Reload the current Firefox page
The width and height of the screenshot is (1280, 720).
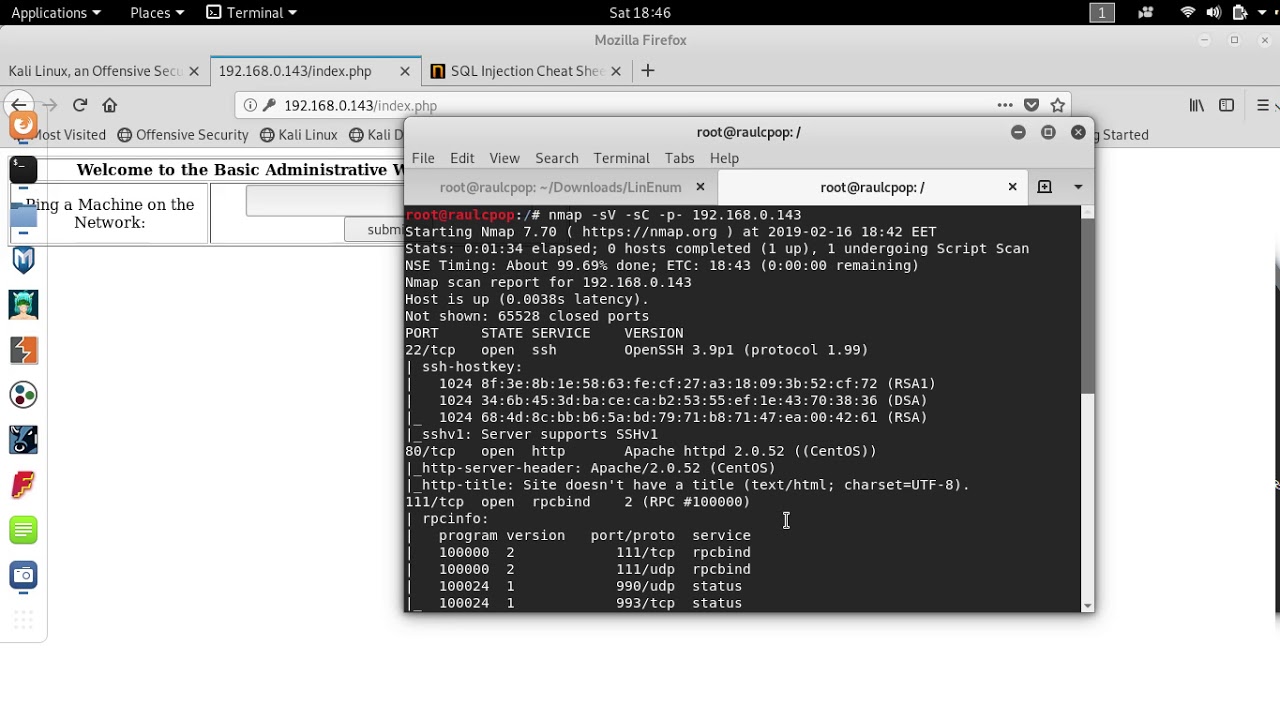(x=80, y=105)
